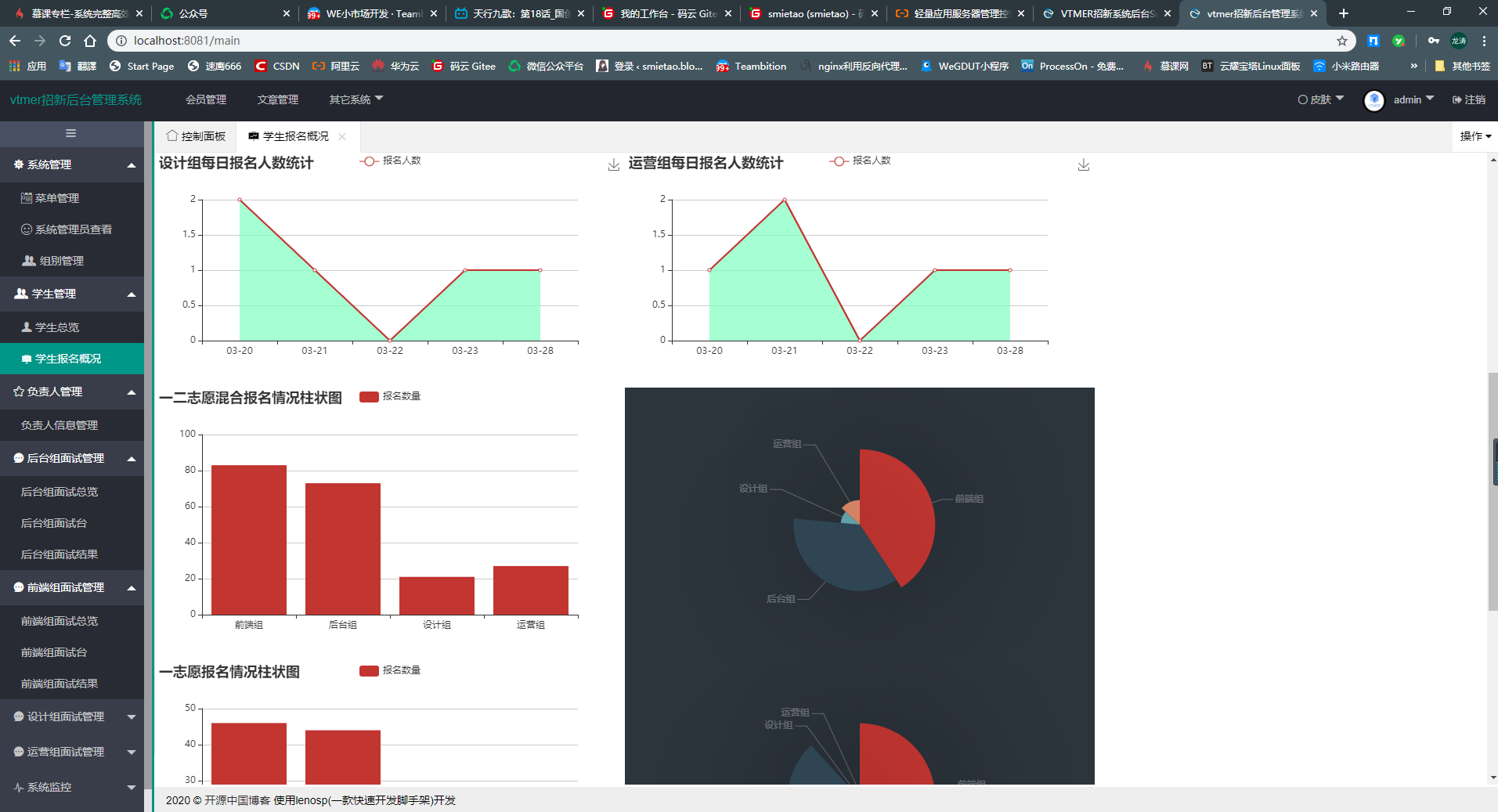
Task: Toggle 报名人数 series in 运营组 chart legend
Action: click(861, 161)
